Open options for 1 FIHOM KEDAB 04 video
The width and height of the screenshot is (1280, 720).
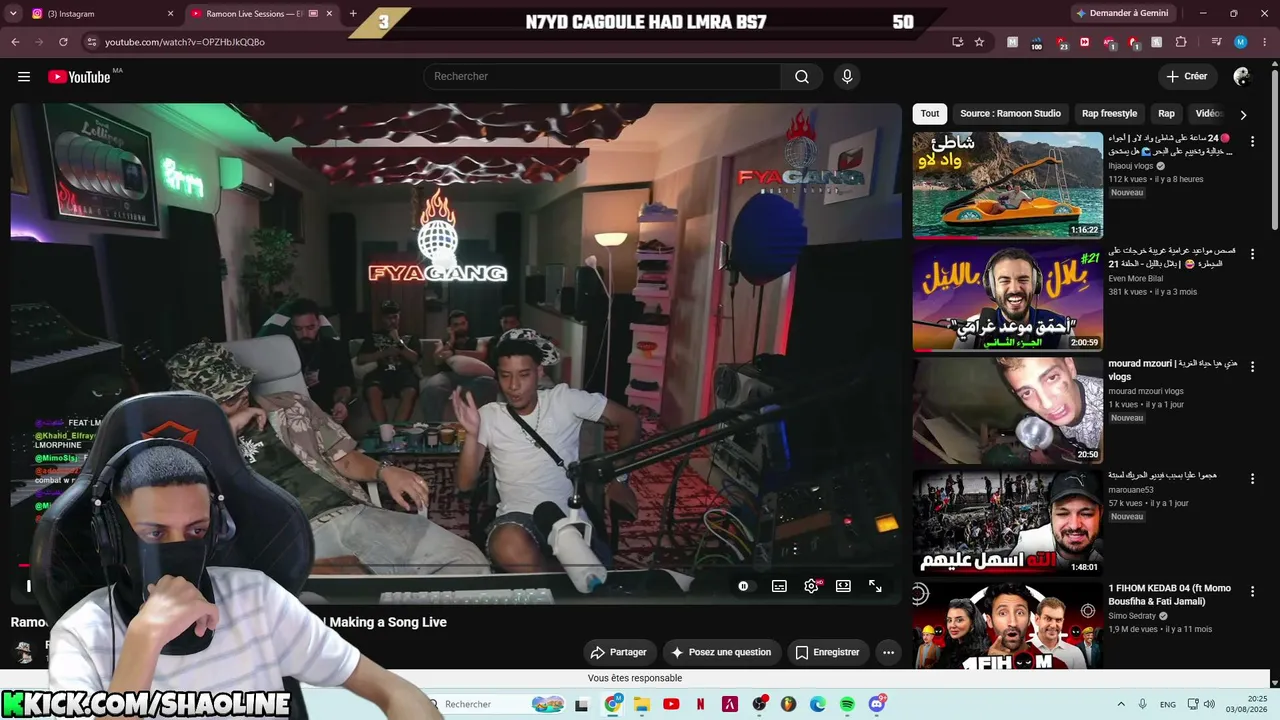point(1252,592)
